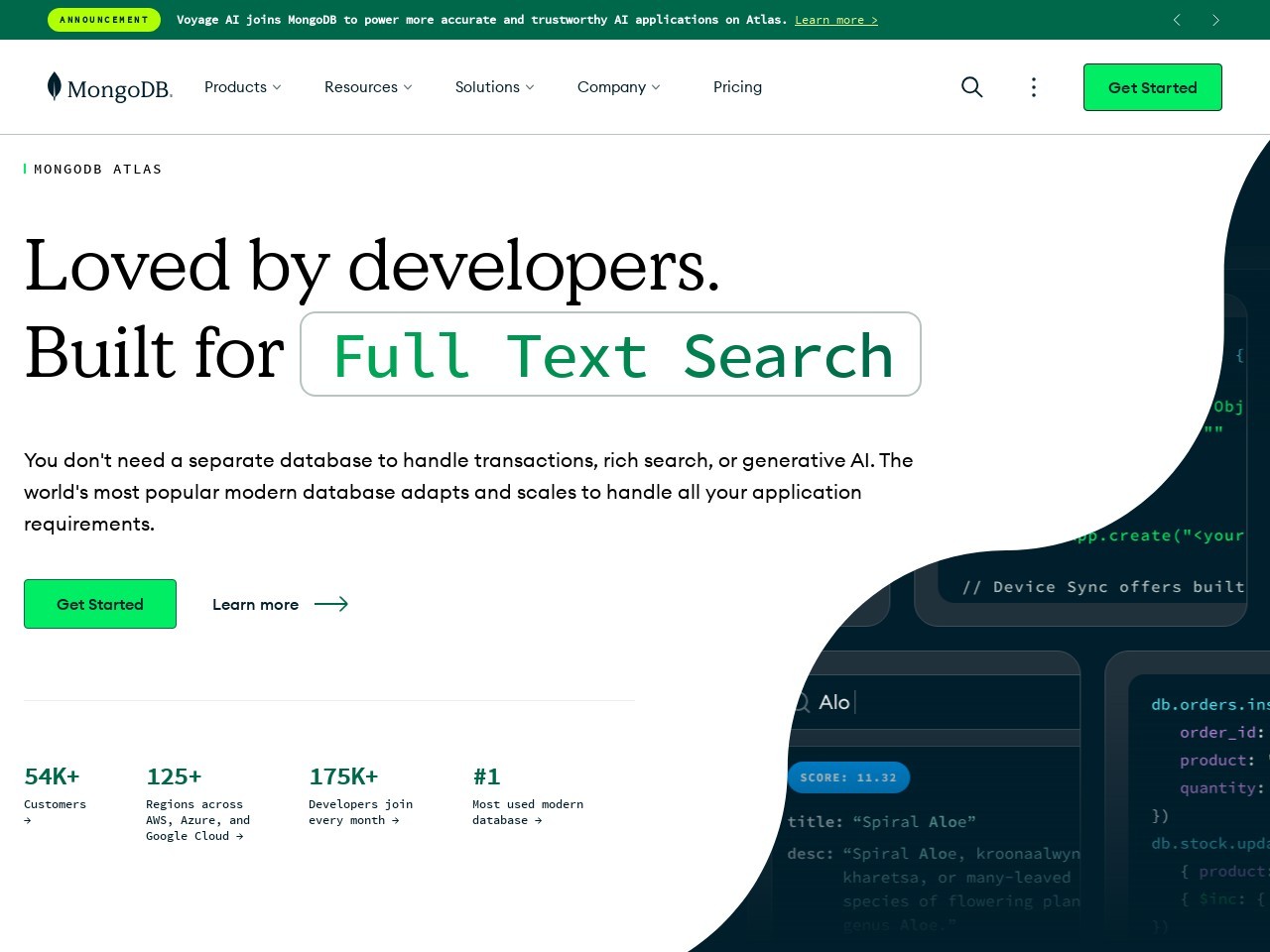
Task: Go to previous announcement with left arrow
Action: tap(1177, 20)
